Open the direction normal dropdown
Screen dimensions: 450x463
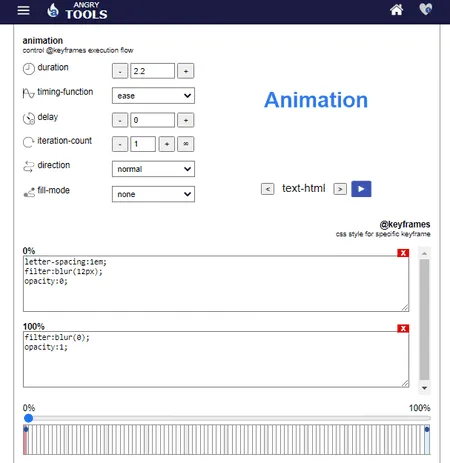(153, 169)
